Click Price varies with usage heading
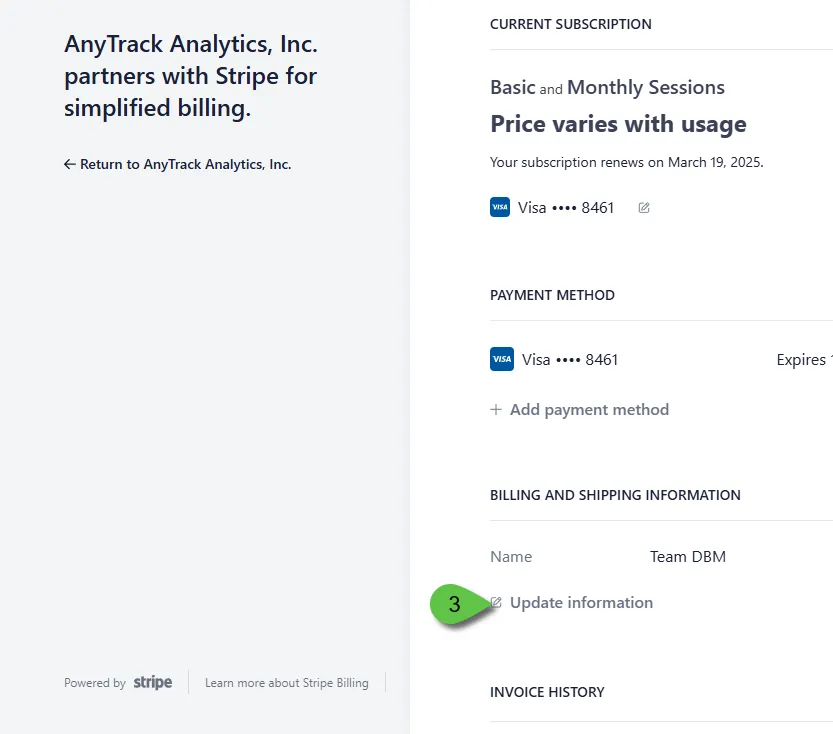The image size is (833, 734). pyautogui.click(x=618, y=124)
